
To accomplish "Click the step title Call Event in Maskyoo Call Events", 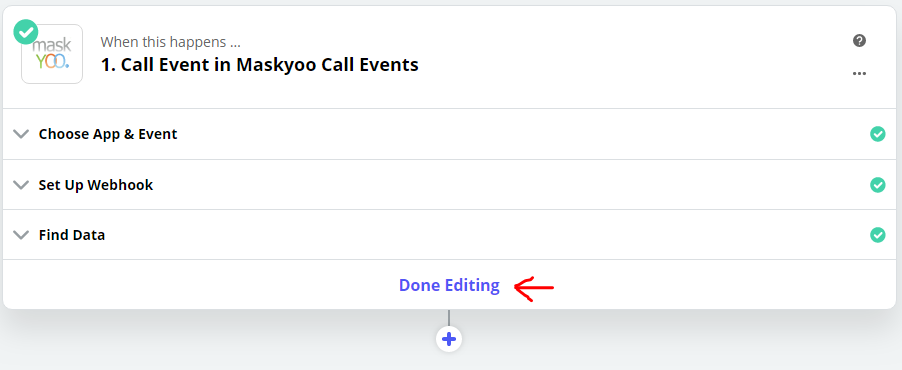I will point(260,64).
